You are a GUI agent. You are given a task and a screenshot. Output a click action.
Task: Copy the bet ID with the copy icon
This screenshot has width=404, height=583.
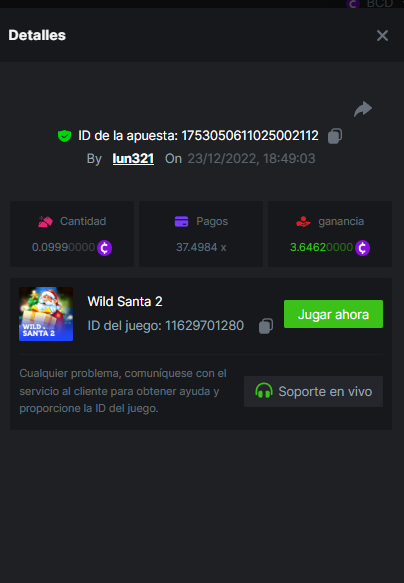[335, 136]
